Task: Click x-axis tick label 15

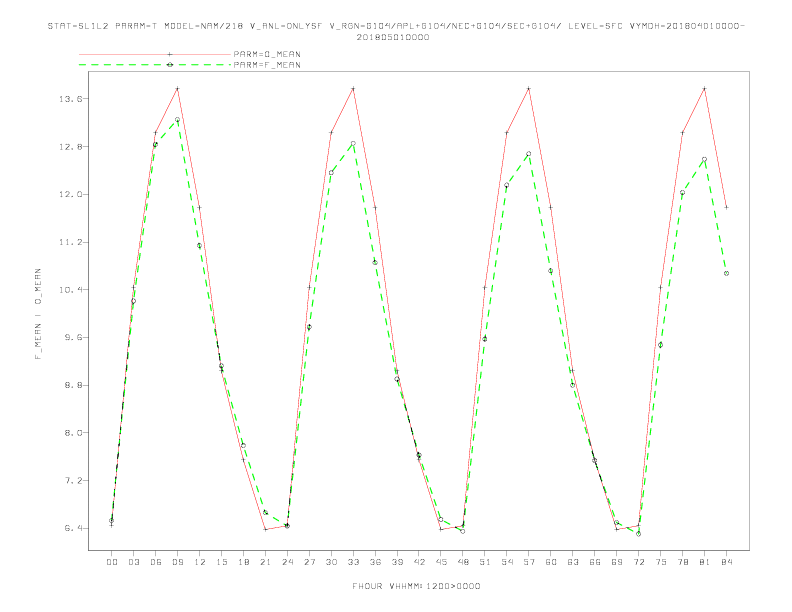Action: tap(221, 562)
